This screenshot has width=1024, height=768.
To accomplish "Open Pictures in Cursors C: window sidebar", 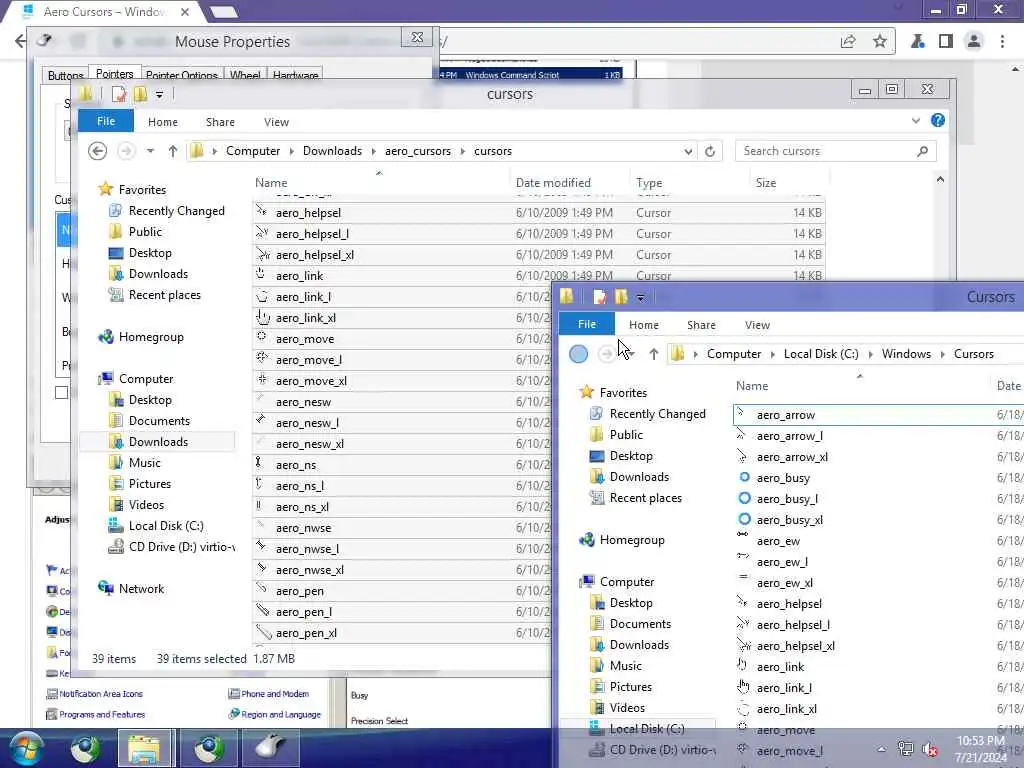I will [630, 687].
